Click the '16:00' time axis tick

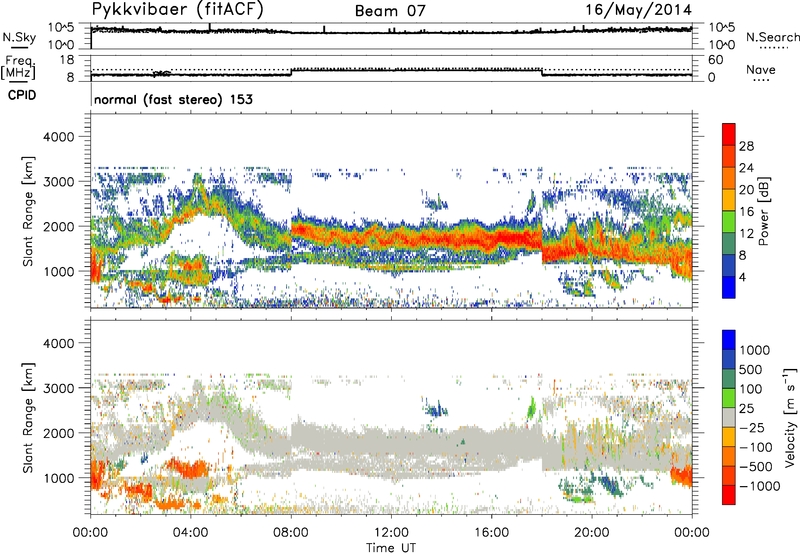pos(491,533)
